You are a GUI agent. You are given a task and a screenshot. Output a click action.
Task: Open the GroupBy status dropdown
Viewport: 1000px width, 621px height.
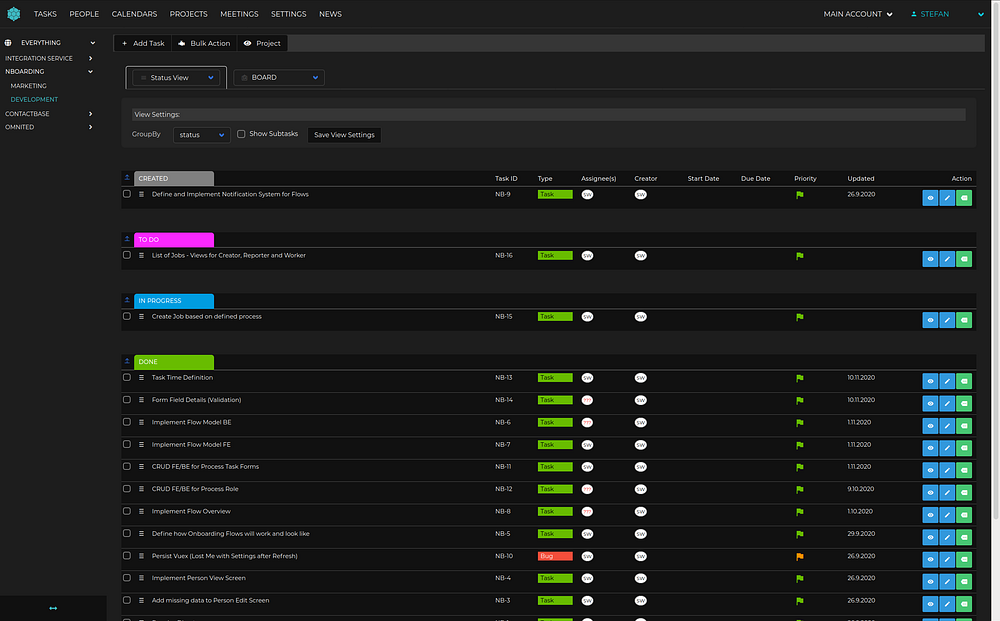pos(201,135)
